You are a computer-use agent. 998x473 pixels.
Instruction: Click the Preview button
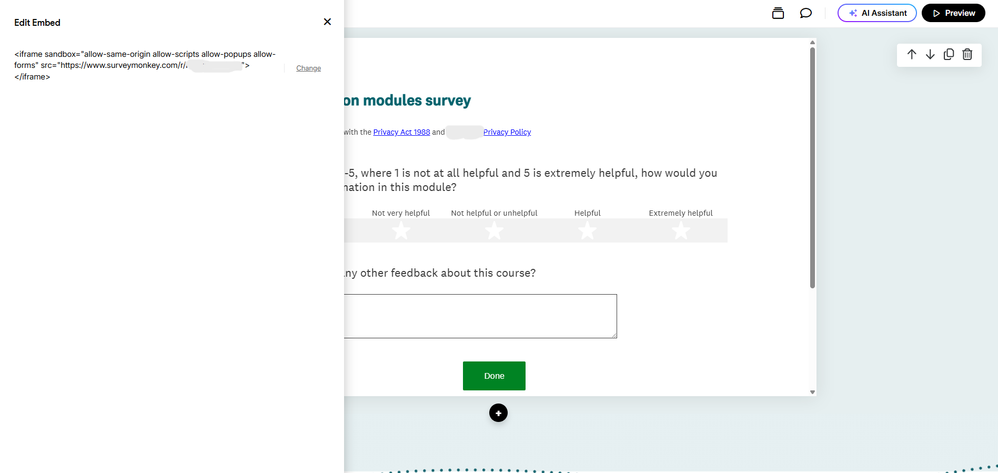click(x=953, y=13)
